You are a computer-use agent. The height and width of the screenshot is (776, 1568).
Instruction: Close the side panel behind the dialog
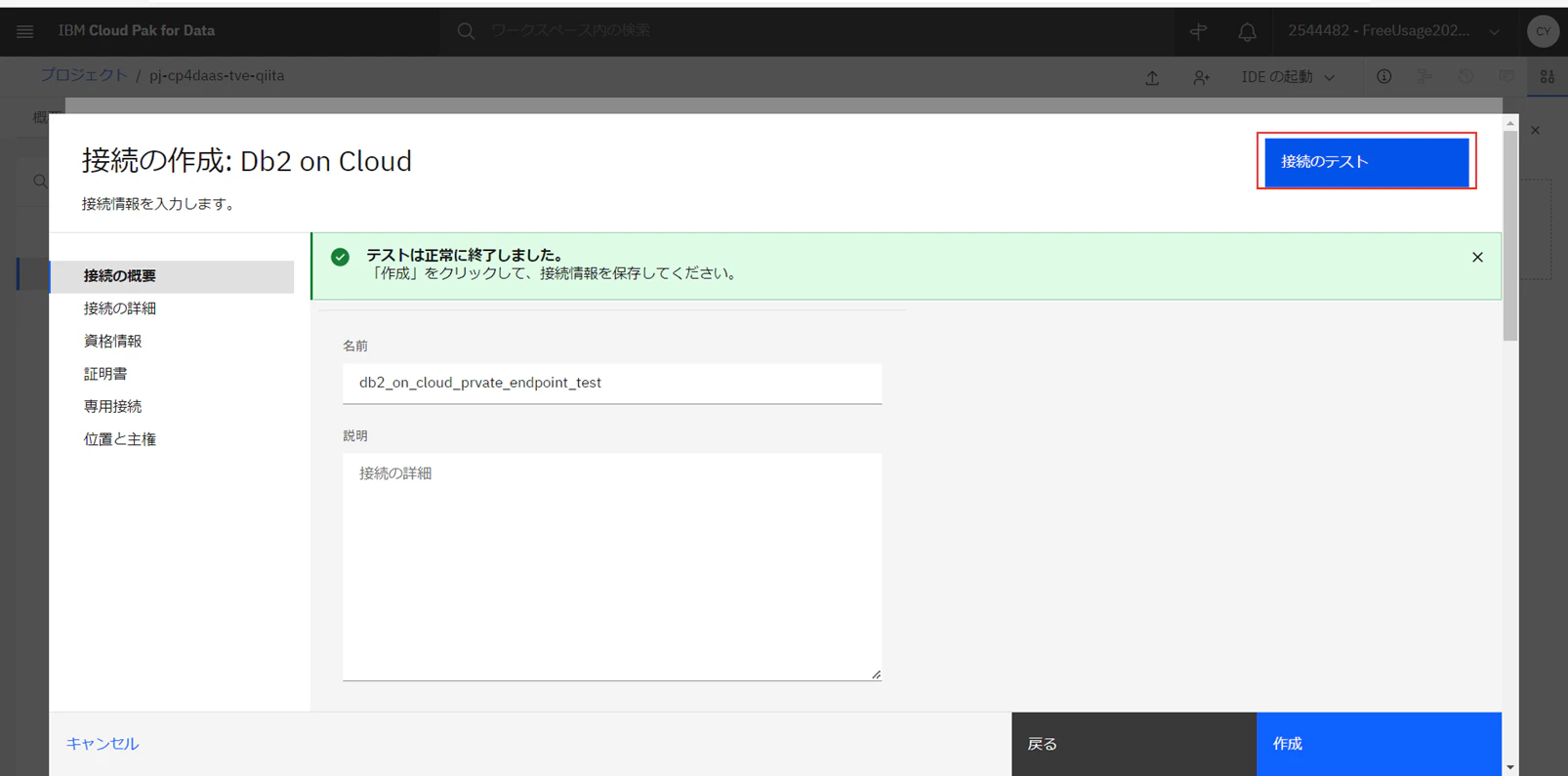coord(1535,130)
